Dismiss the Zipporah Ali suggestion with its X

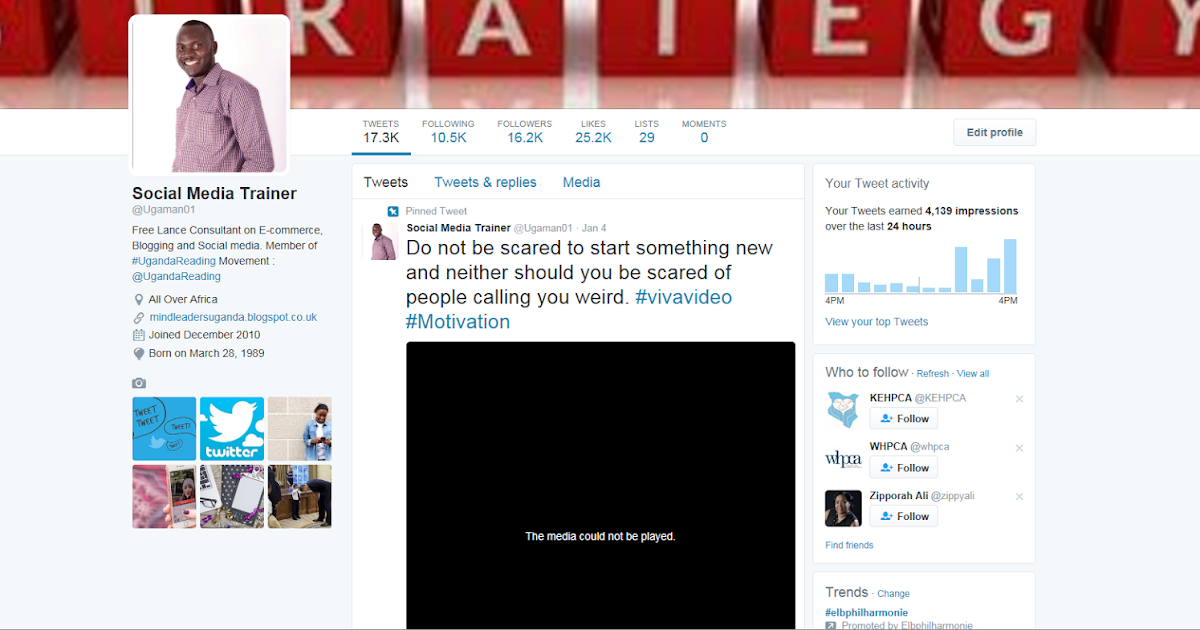tap(1019, 496)
